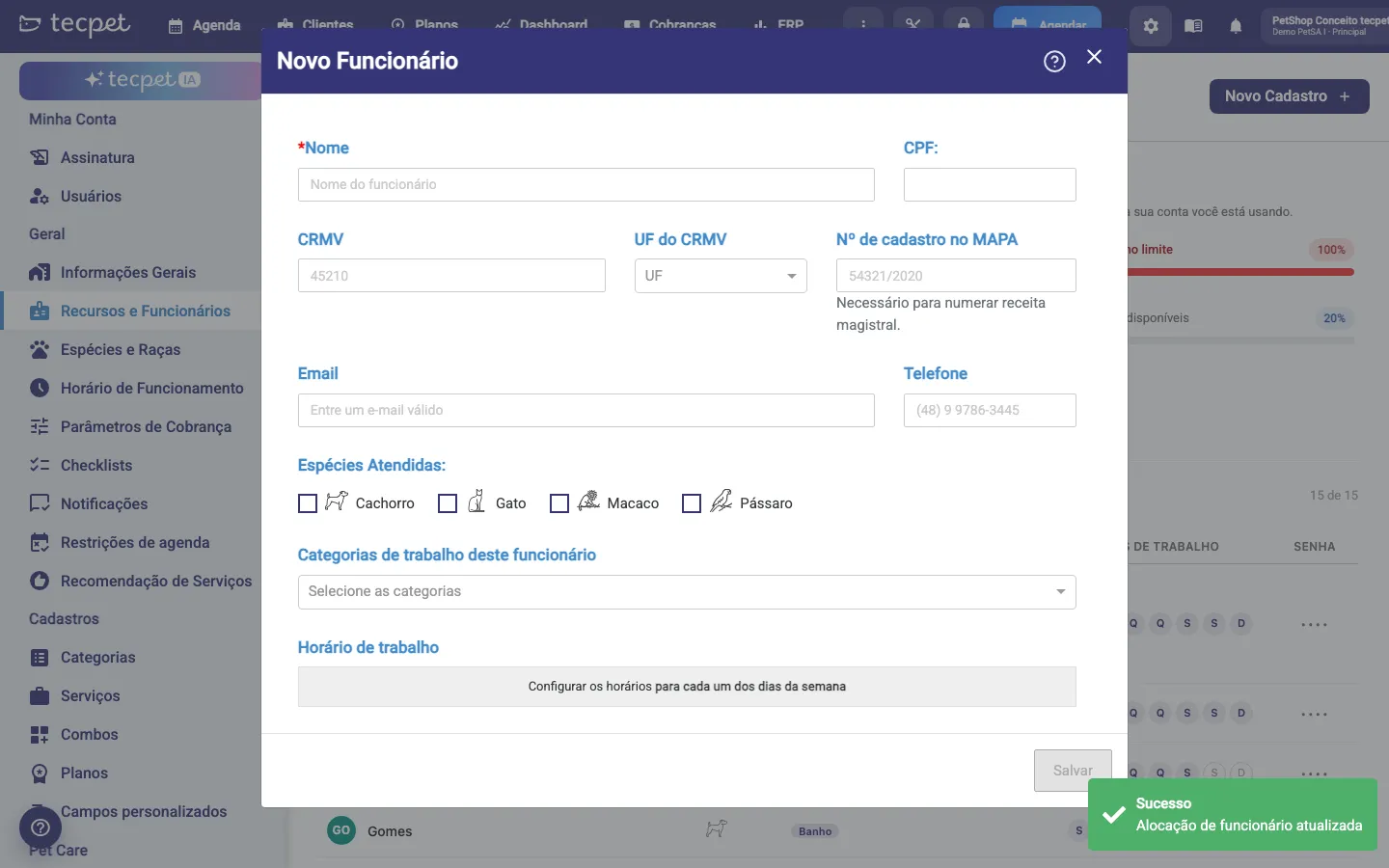This screenshot has width=1389, height=868.
Task: Check the Macaco species checkbox
Action: 559,503
